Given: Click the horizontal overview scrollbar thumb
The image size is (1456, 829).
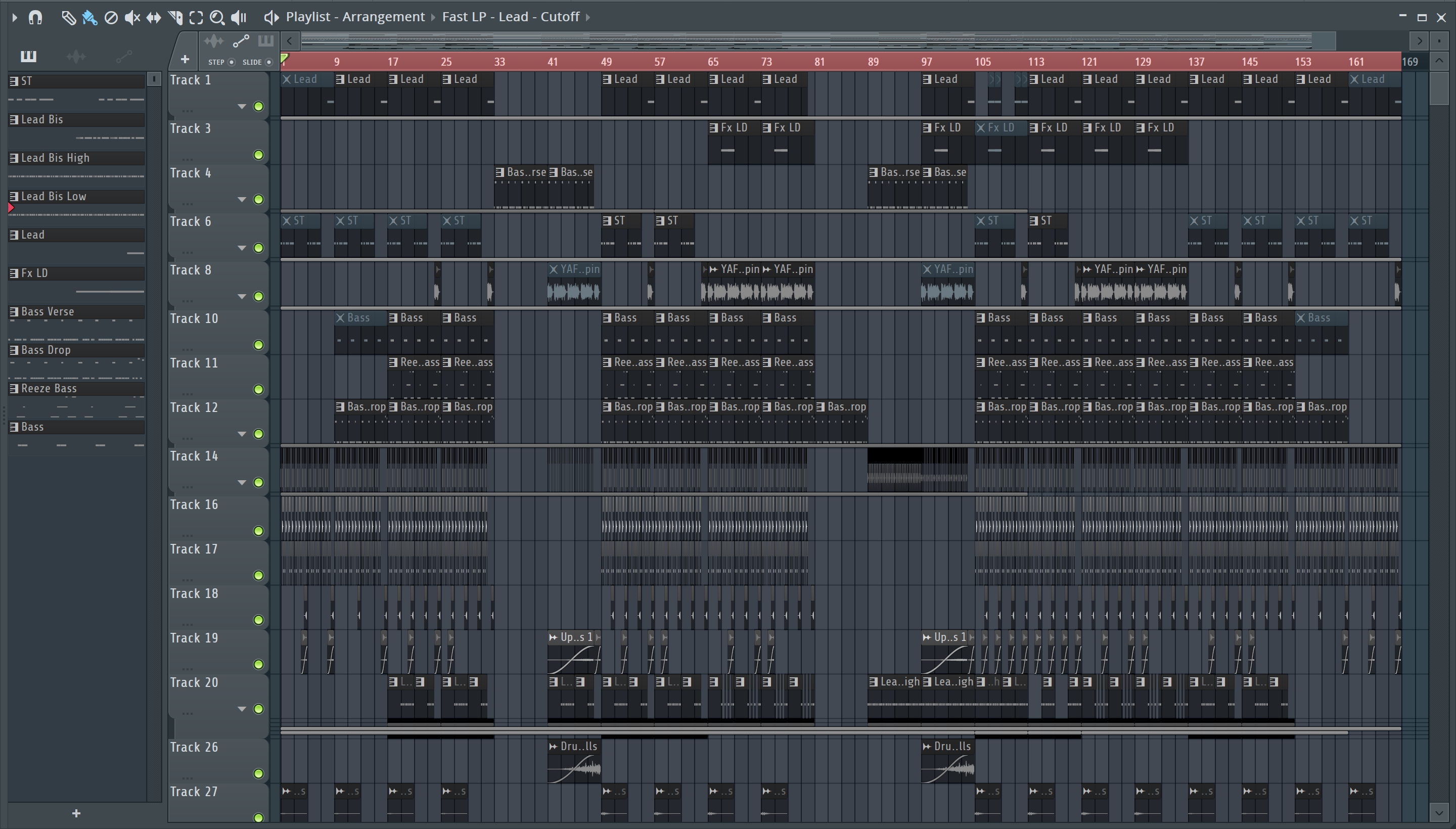Looking at the screenshot, I should coord(818,41).
